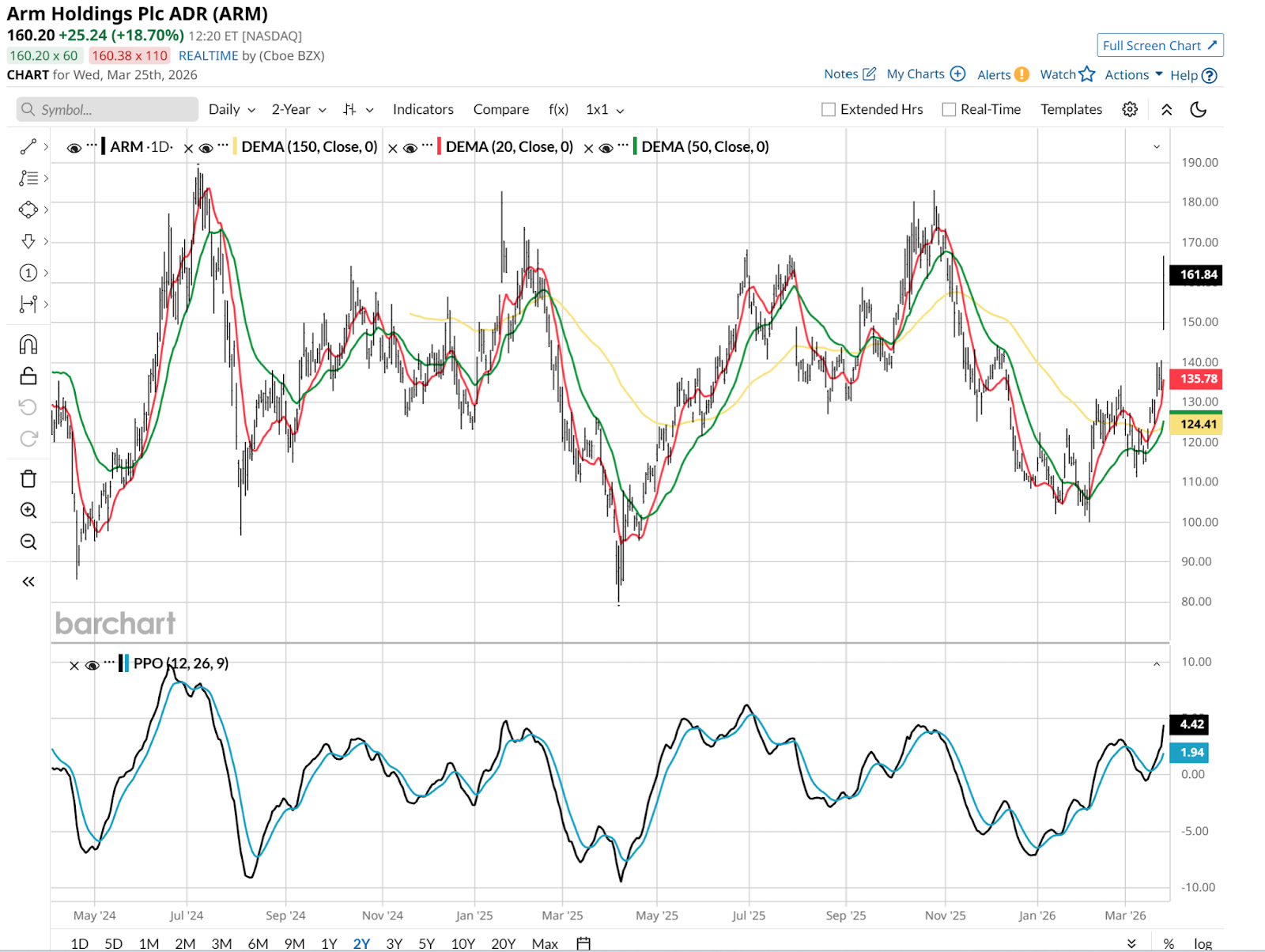The image size is (1265, 952).
Task: Open the Indicators menu
Action: pos(423,110)
